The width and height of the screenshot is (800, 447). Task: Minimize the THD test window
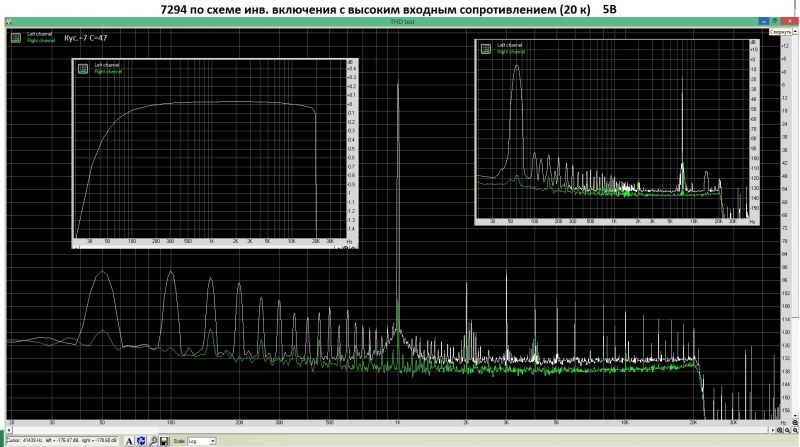click(762, 21)
